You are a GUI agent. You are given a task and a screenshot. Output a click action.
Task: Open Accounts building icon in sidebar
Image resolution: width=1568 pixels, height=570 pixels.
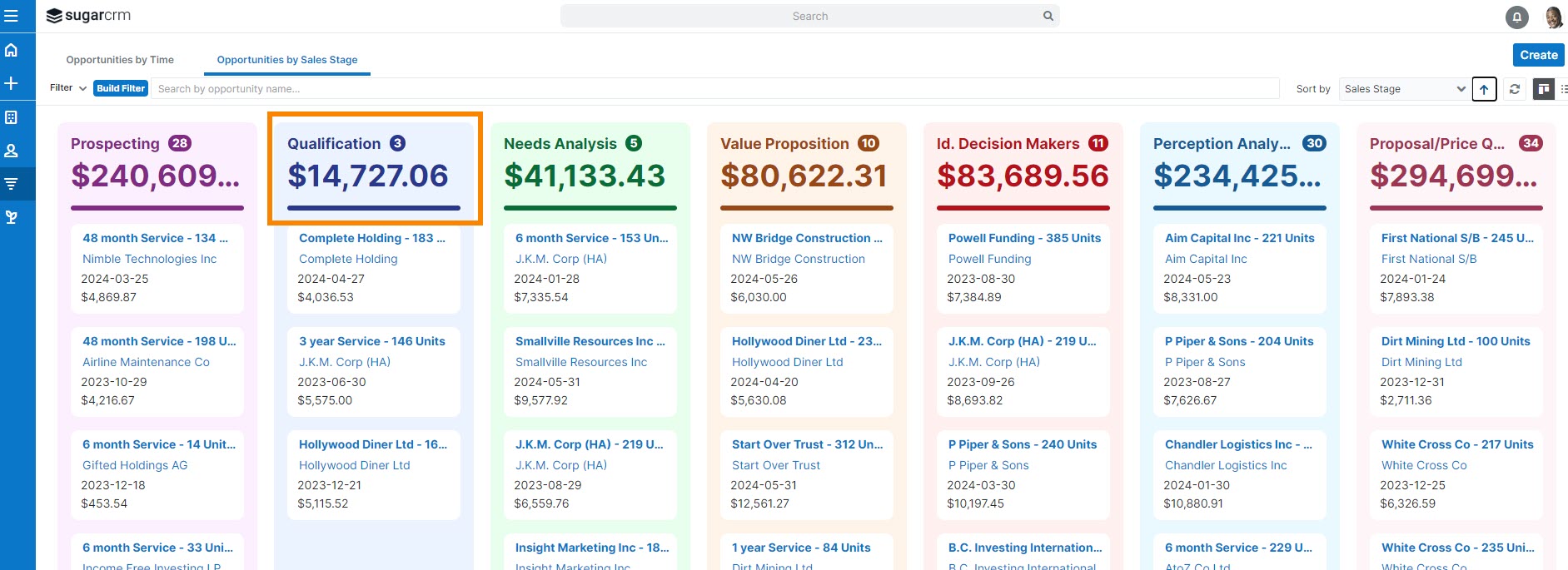point(12,117)
